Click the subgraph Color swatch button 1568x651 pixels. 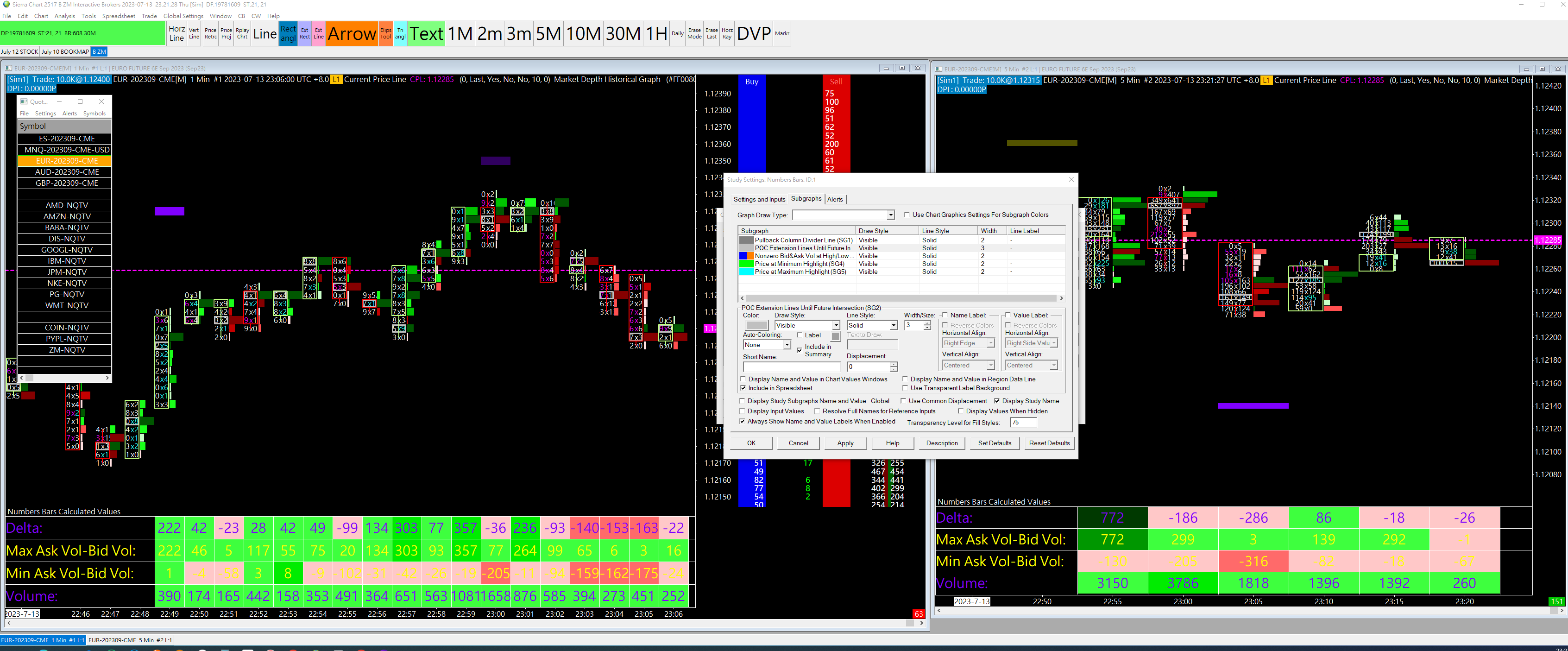pyautogui.click(x=756, y=326)
